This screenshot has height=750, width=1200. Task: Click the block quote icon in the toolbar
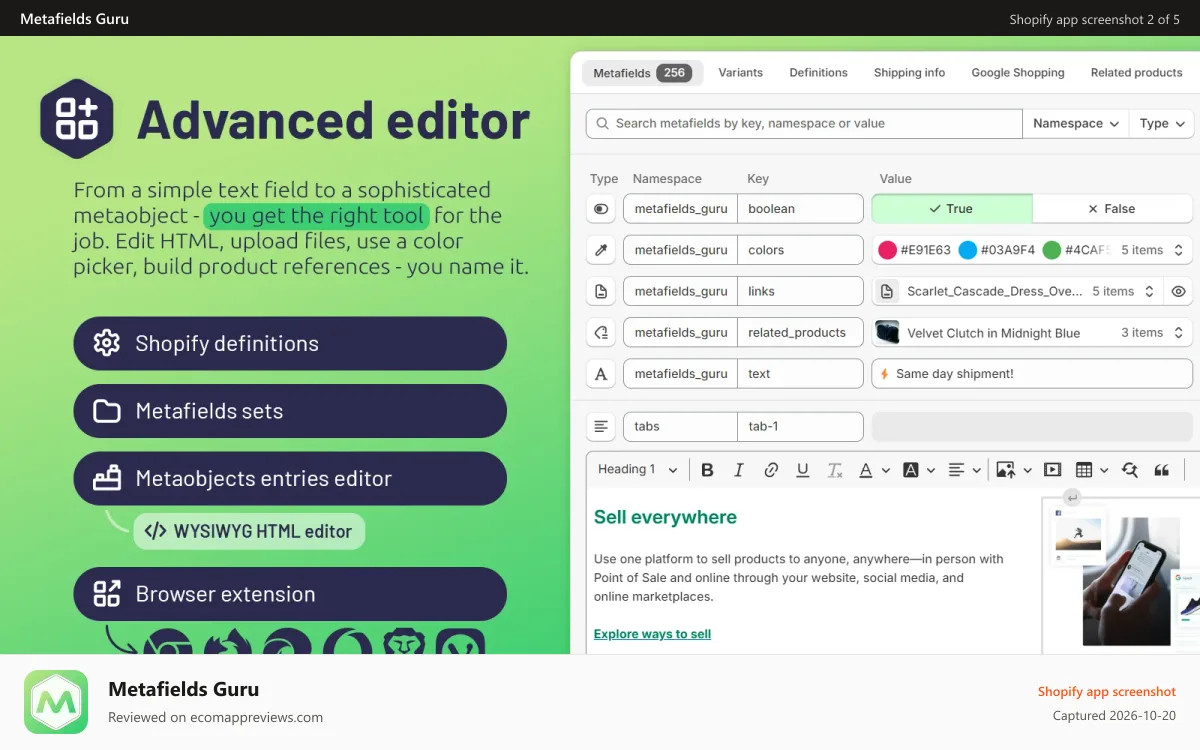tap(1162, 470)
